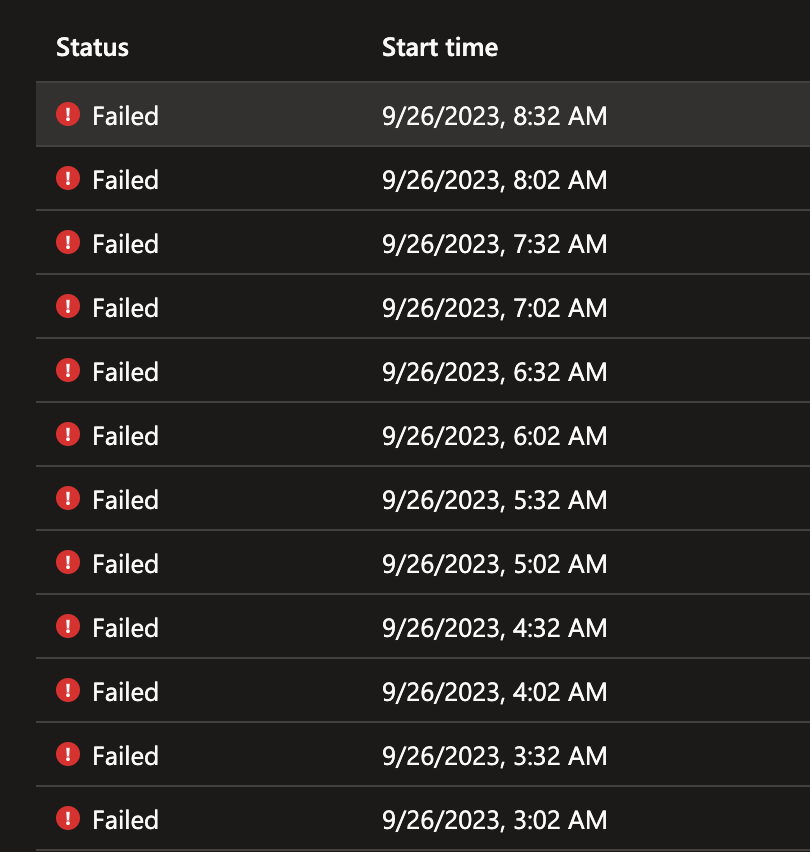810x852 pixels.
Task: Click the error icon on the 5:32 AM row
Action: pyautogui.click(x=68, y=499)
